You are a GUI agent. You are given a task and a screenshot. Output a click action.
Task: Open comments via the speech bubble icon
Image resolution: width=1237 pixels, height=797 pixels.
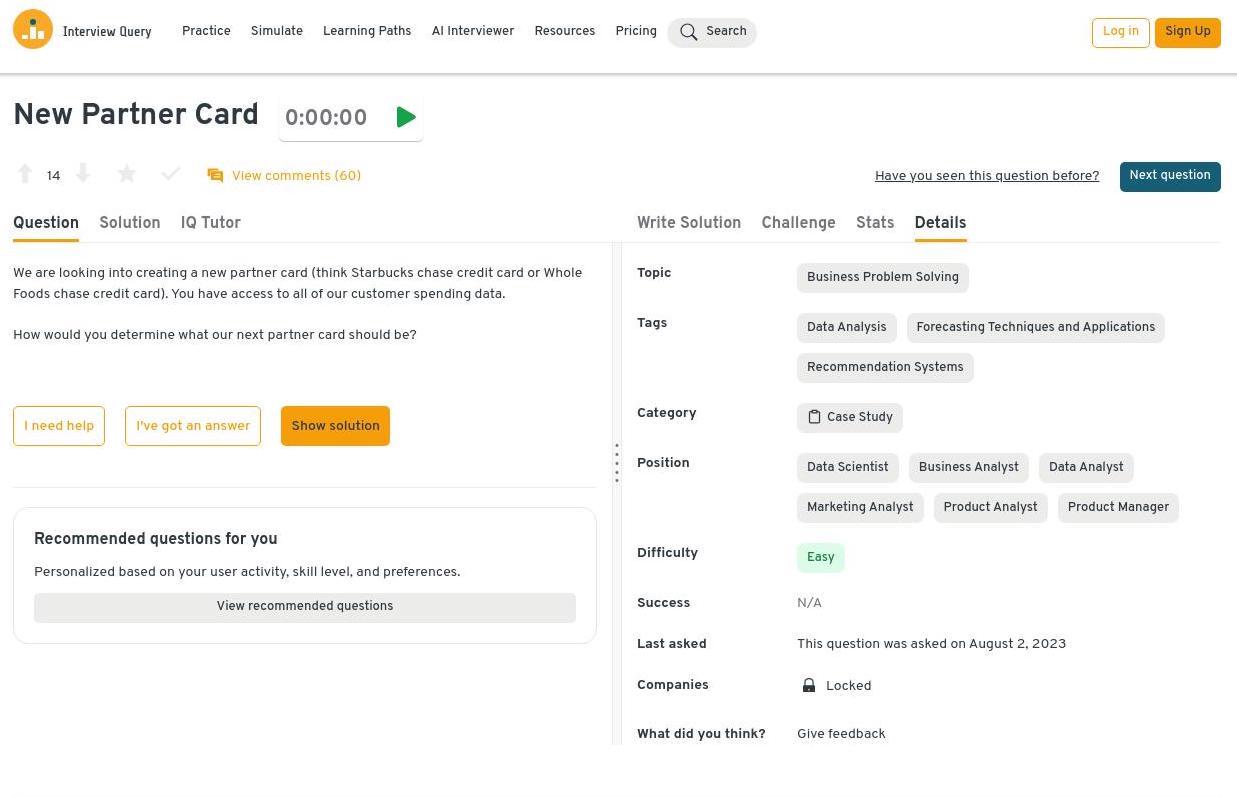[x=215, y=176]
